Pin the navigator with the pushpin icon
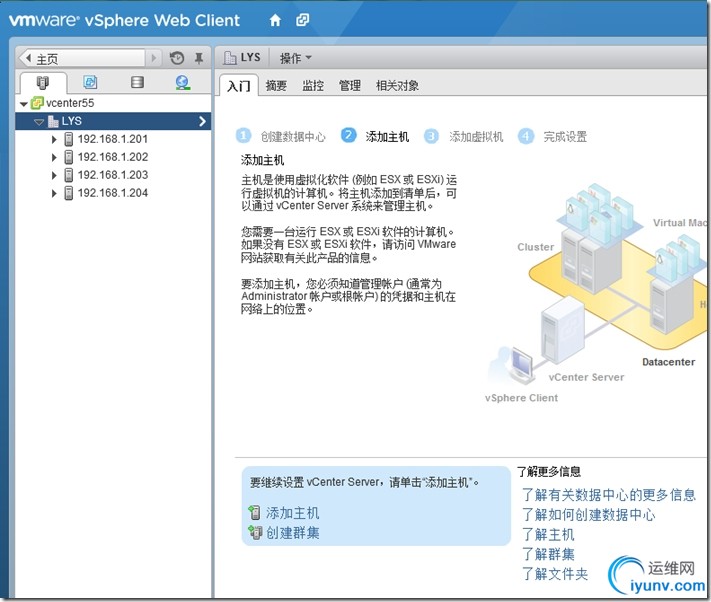This screenshot has width=711, height=602. 199,58
